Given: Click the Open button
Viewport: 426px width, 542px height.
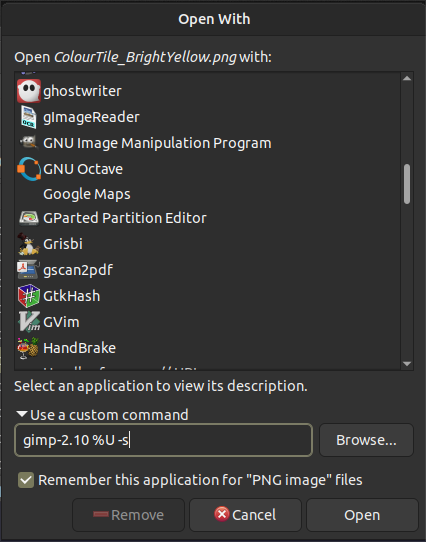Looking at the screenshot, I should click(x=362, y=515).
